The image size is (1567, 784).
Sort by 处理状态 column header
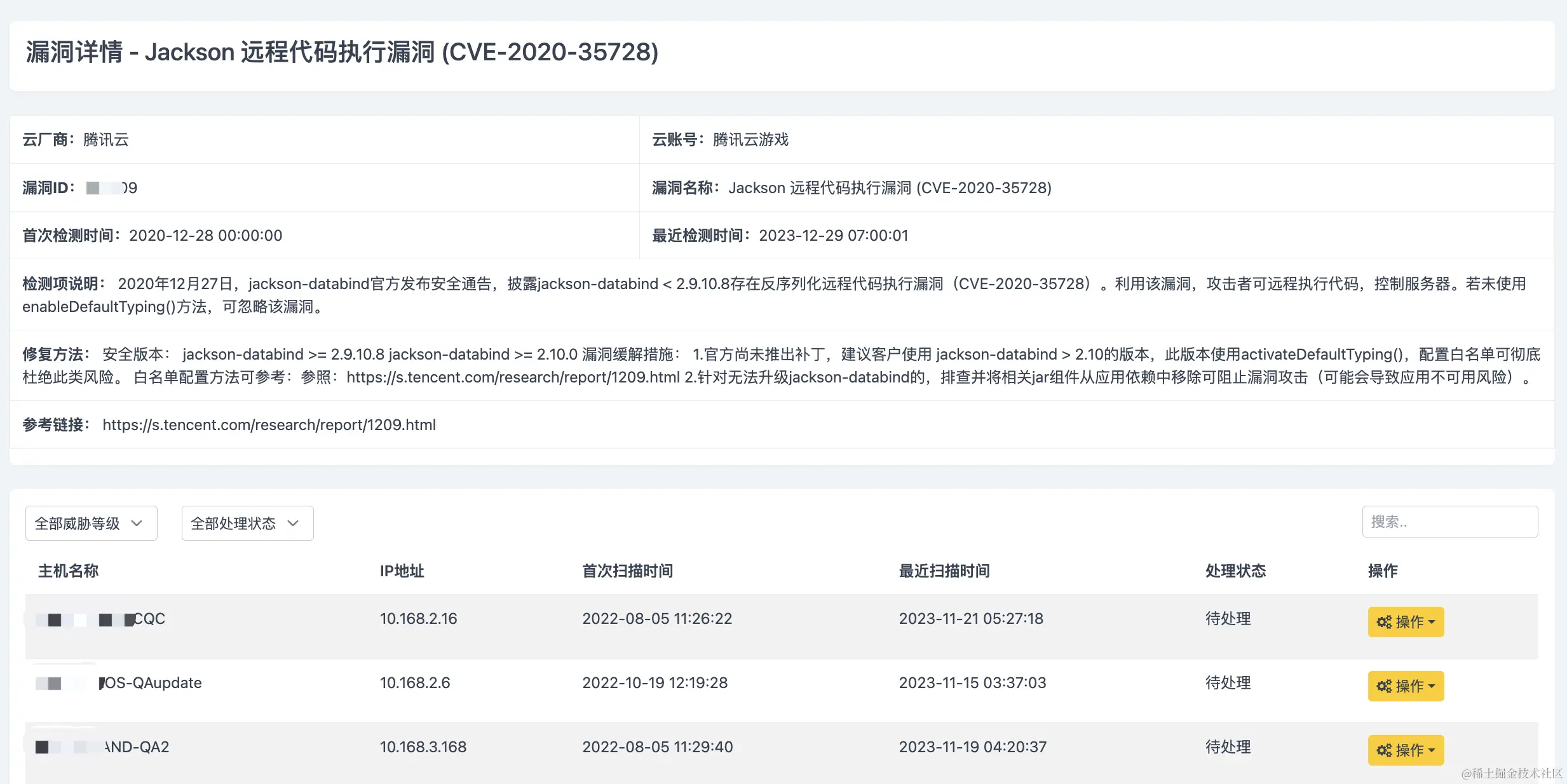[x=1235, y=571]
